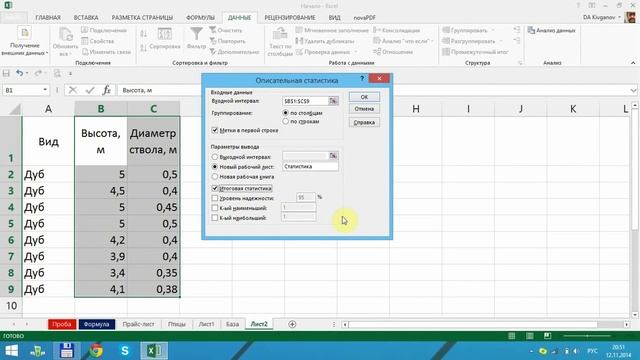This screenshot has width=640, height=360.
Task: Open the Name Box dropdown arrow
Action: pos(45,90)
